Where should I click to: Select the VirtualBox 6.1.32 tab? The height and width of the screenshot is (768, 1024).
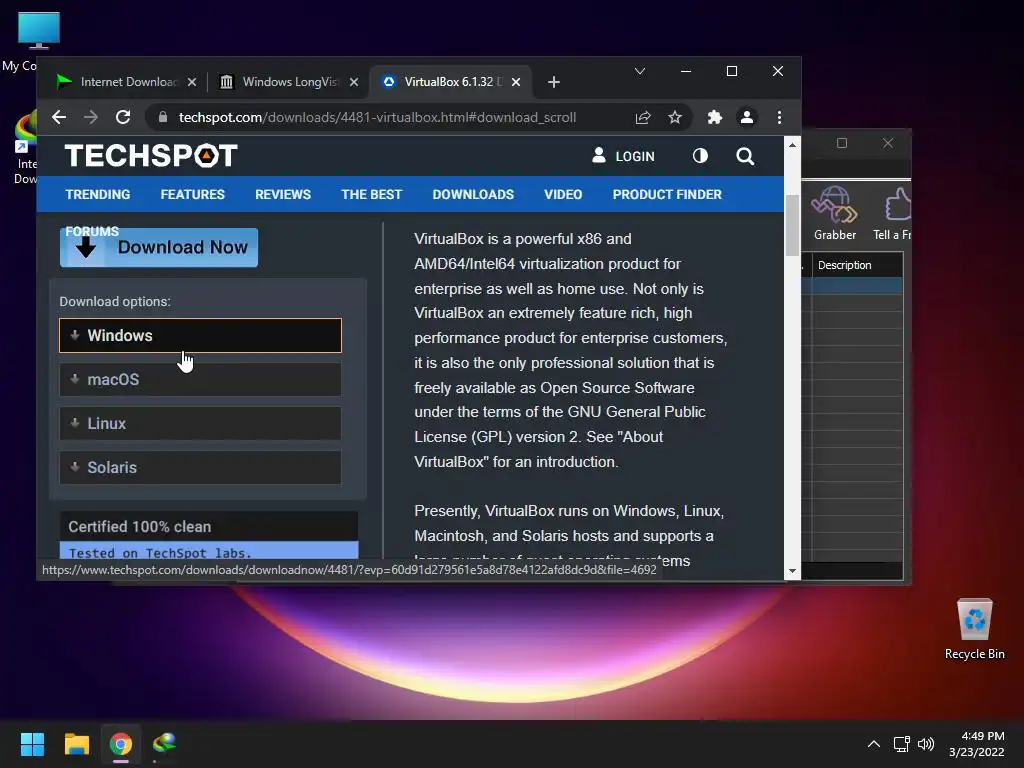453,82
